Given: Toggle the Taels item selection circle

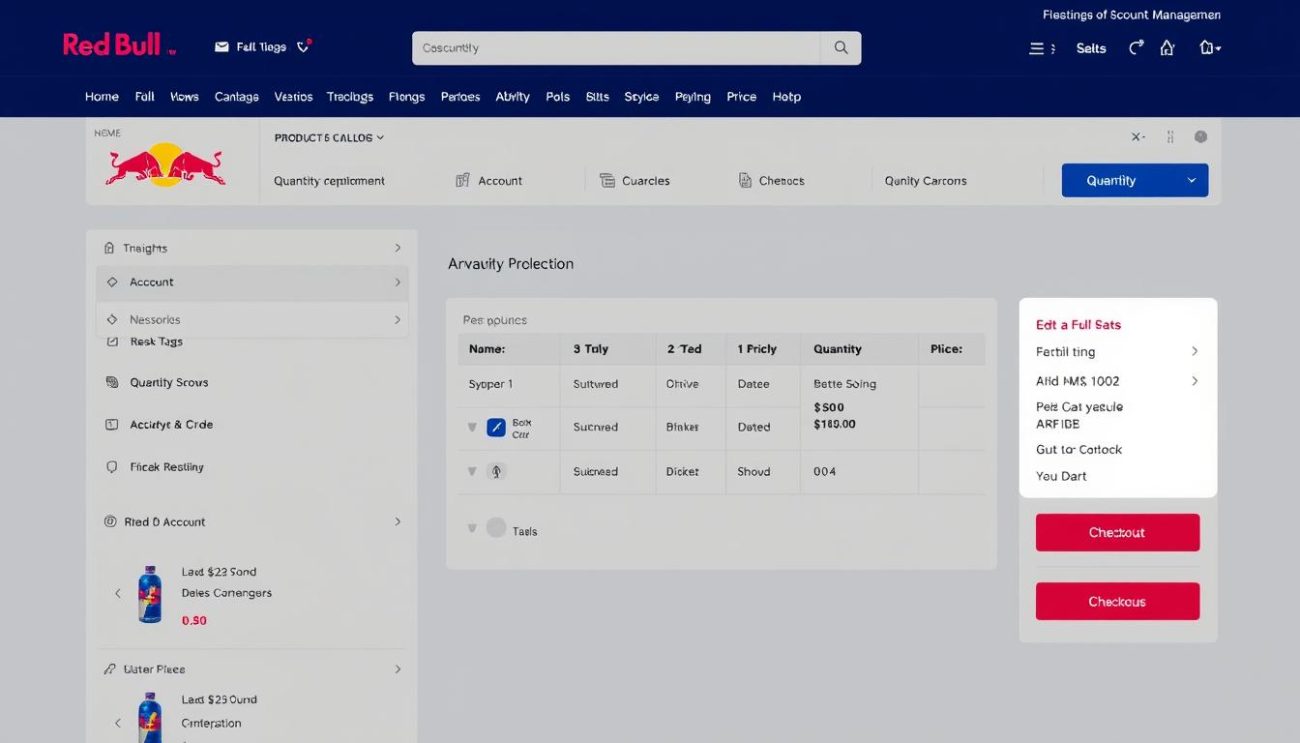Looking at the screenshot, I should 495,527.
